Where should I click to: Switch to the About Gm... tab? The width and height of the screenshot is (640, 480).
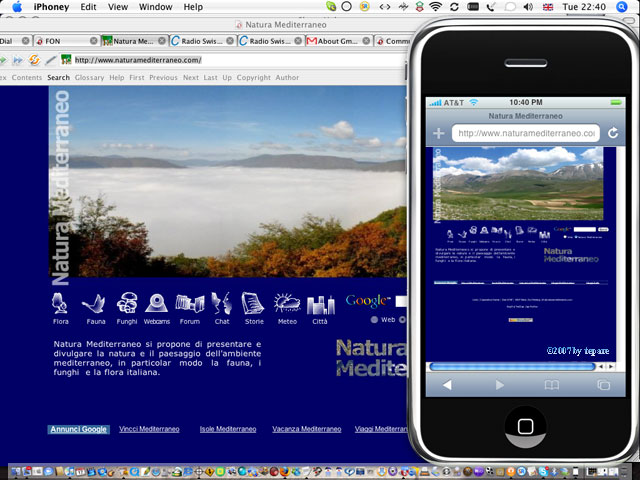(x=339, y=41)
